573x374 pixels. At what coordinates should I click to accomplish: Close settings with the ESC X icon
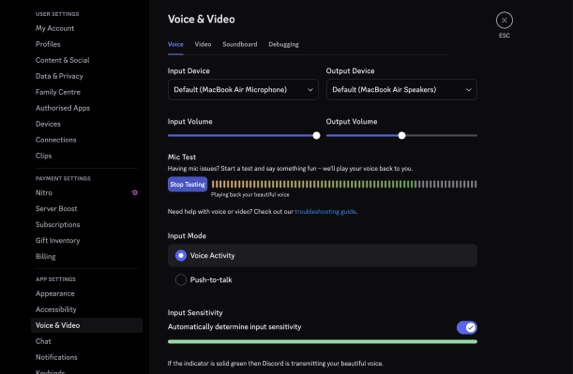point(504,20)
